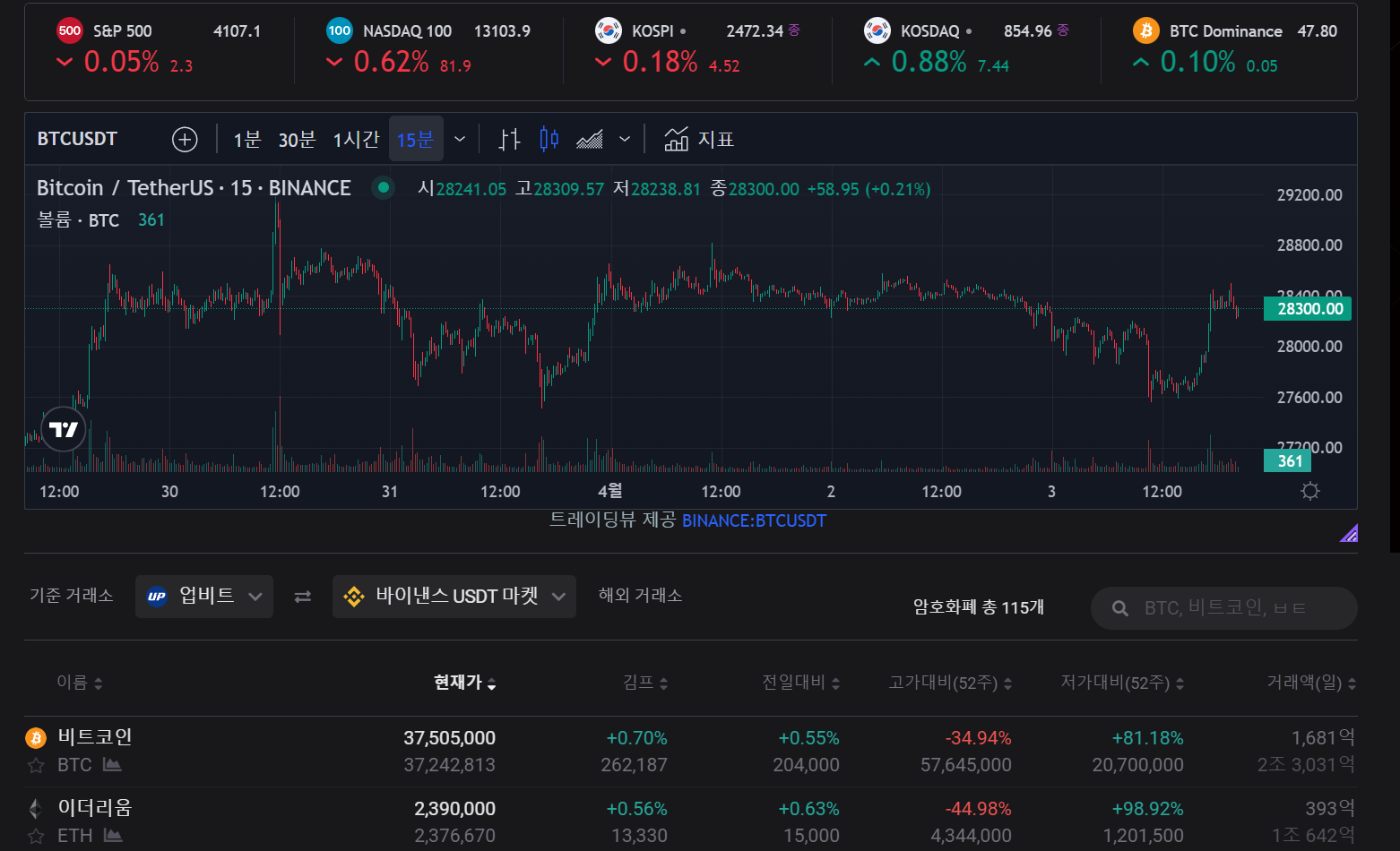The height and width of the screenshot is (851, 1400).
Task: Favorite BTC with the star icon
Action: [36, 765]
